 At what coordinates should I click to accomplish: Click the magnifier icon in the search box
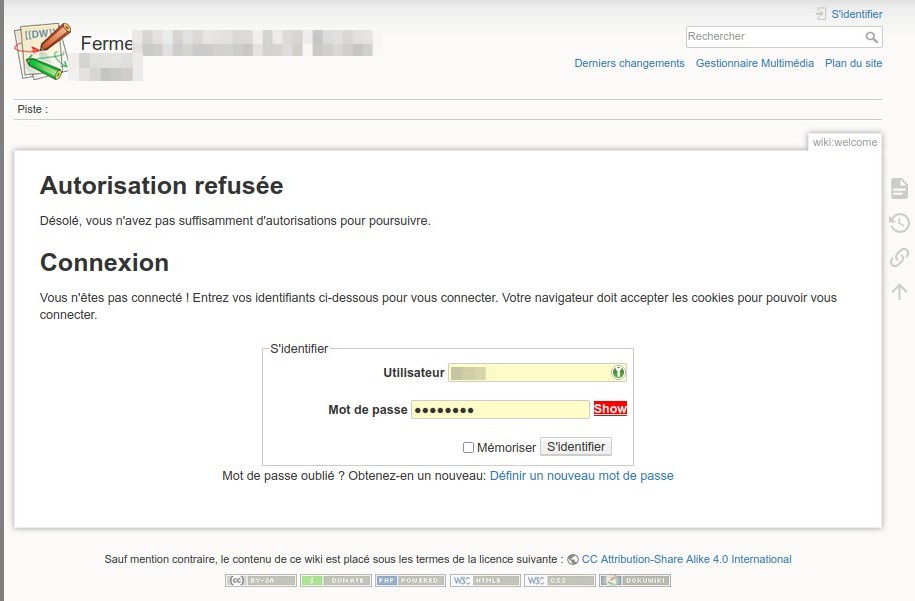click(872, 37)
